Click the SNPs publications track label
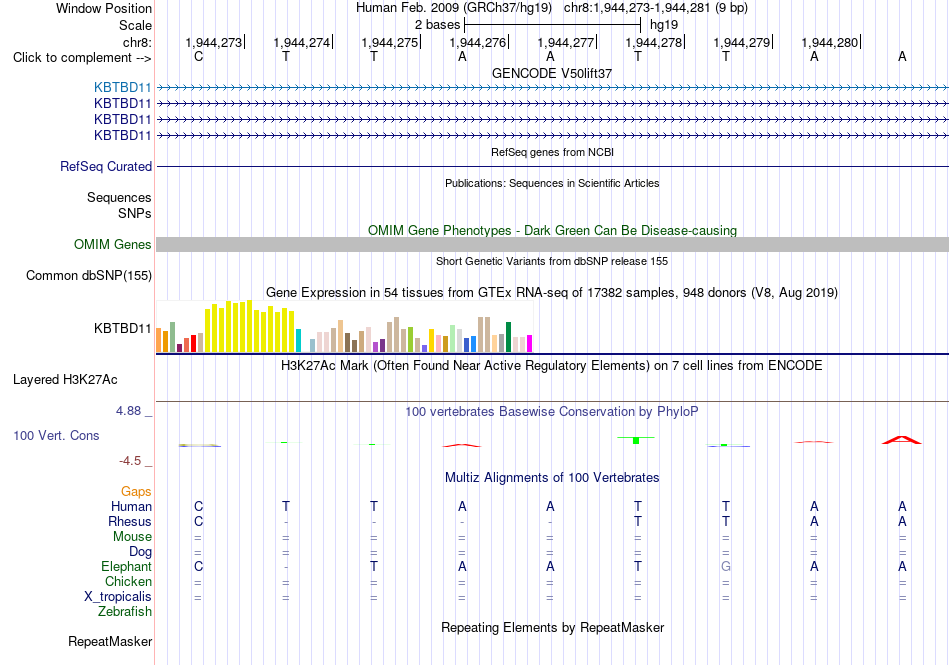 (x=135, y=213)
